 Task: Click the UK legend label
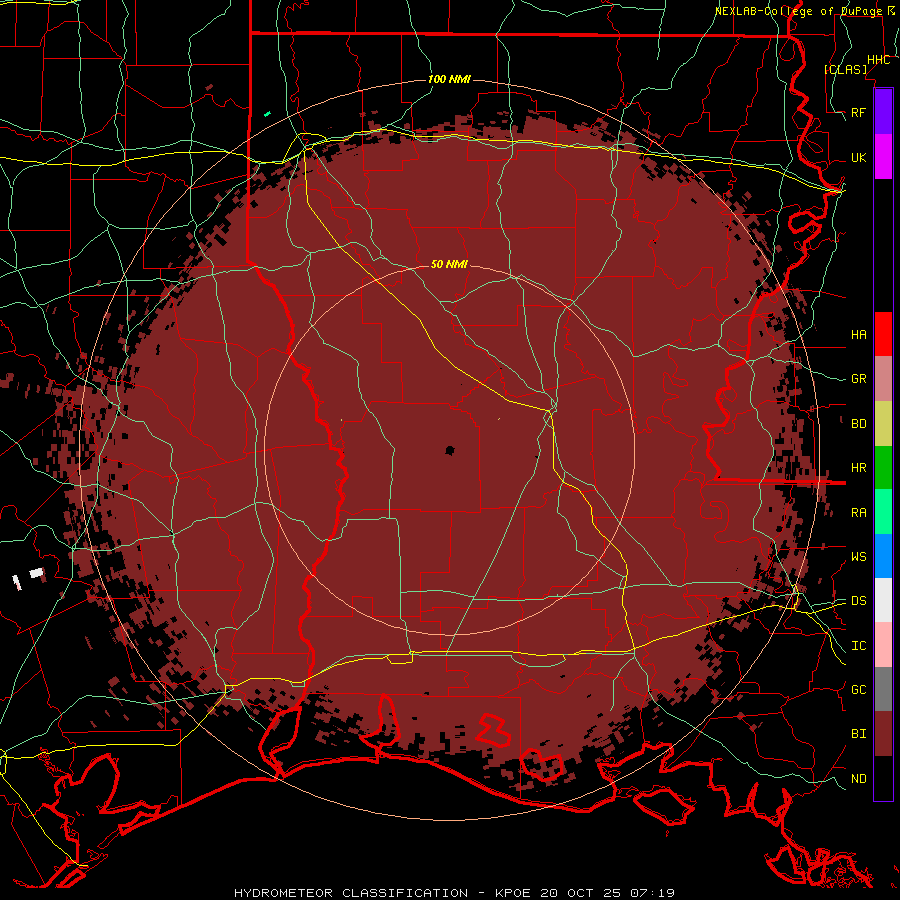point(859,157)
